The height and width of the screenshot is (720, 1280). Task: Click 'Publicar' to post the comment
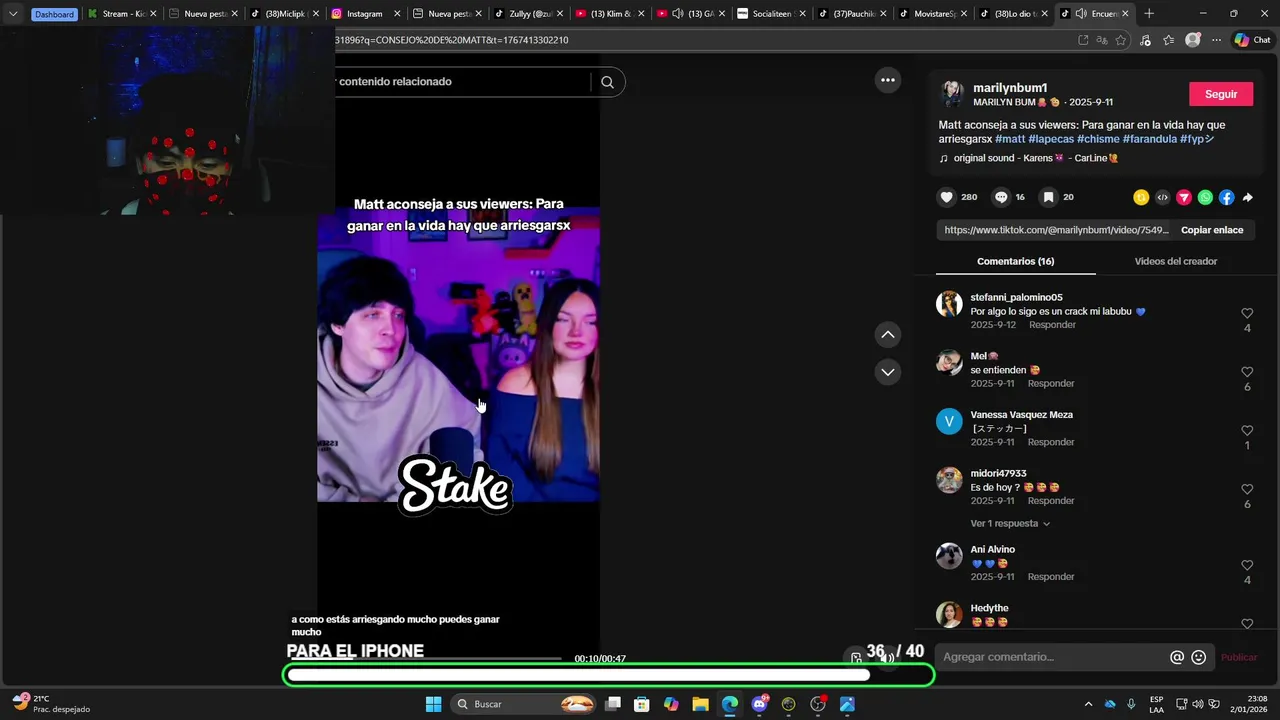tap(1239, 657)
